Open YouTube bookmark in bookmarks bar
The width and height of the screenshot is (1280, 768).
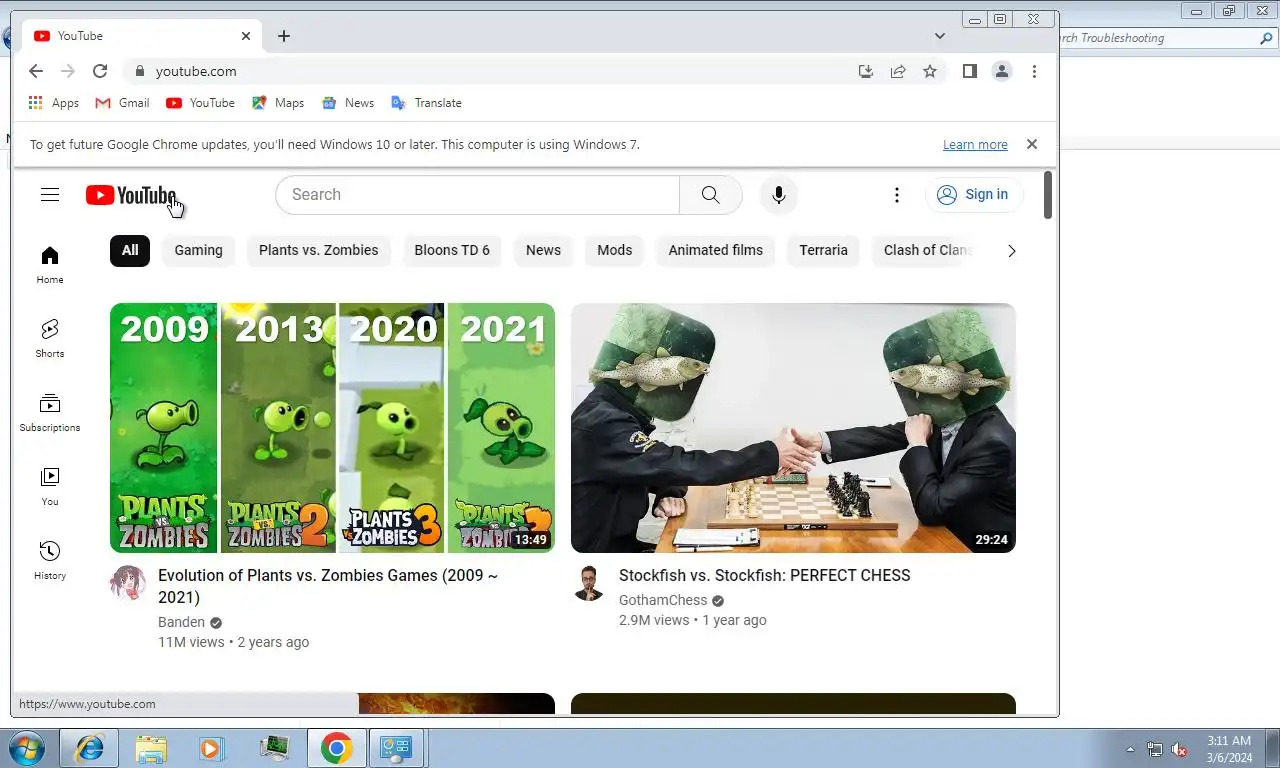(x=200, y=103)
